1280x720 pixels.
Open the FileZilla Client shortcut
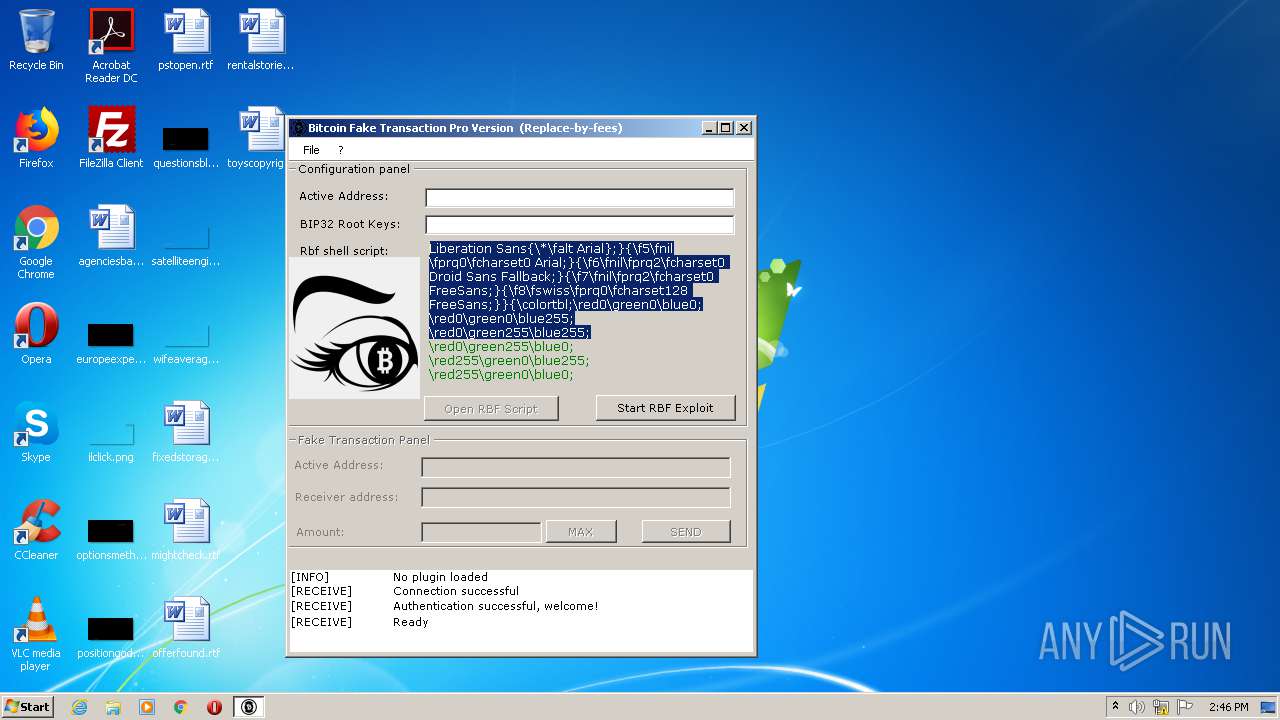tap(111, 138)
